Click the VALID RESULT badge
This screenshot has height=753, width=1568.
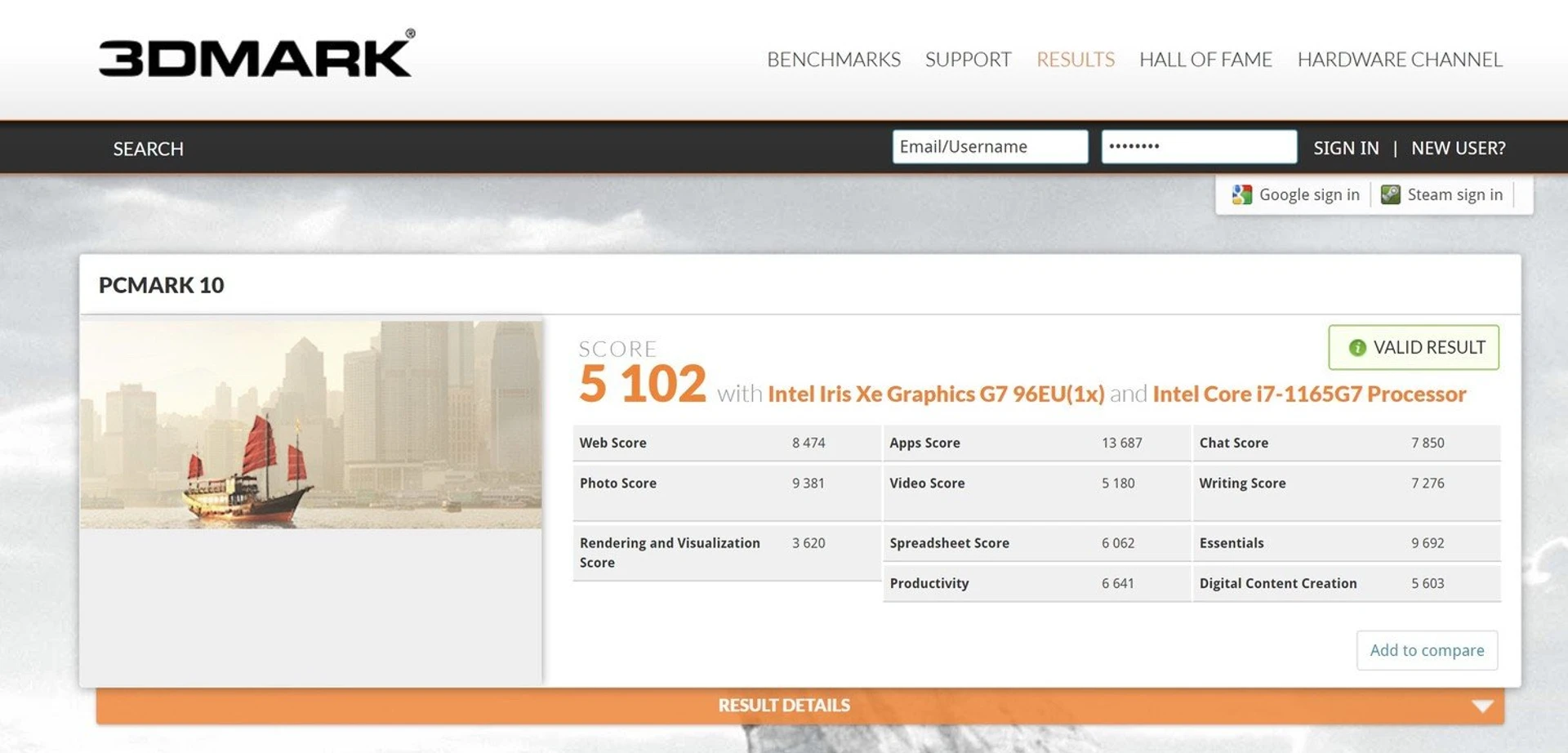[1414, 347]
